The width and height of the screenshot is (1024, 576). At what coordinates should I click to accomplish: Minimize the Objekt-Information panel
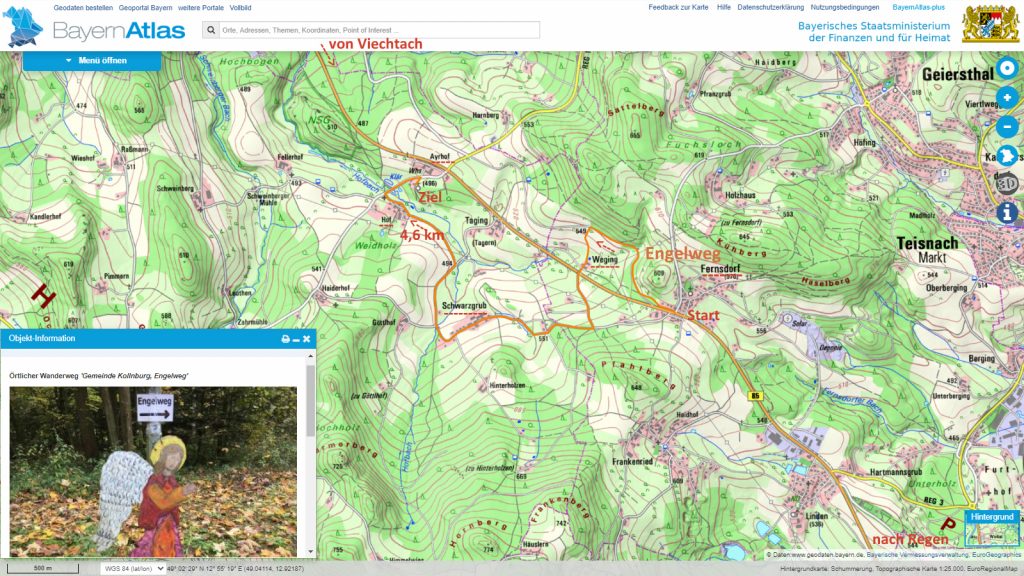click(296, 339)
